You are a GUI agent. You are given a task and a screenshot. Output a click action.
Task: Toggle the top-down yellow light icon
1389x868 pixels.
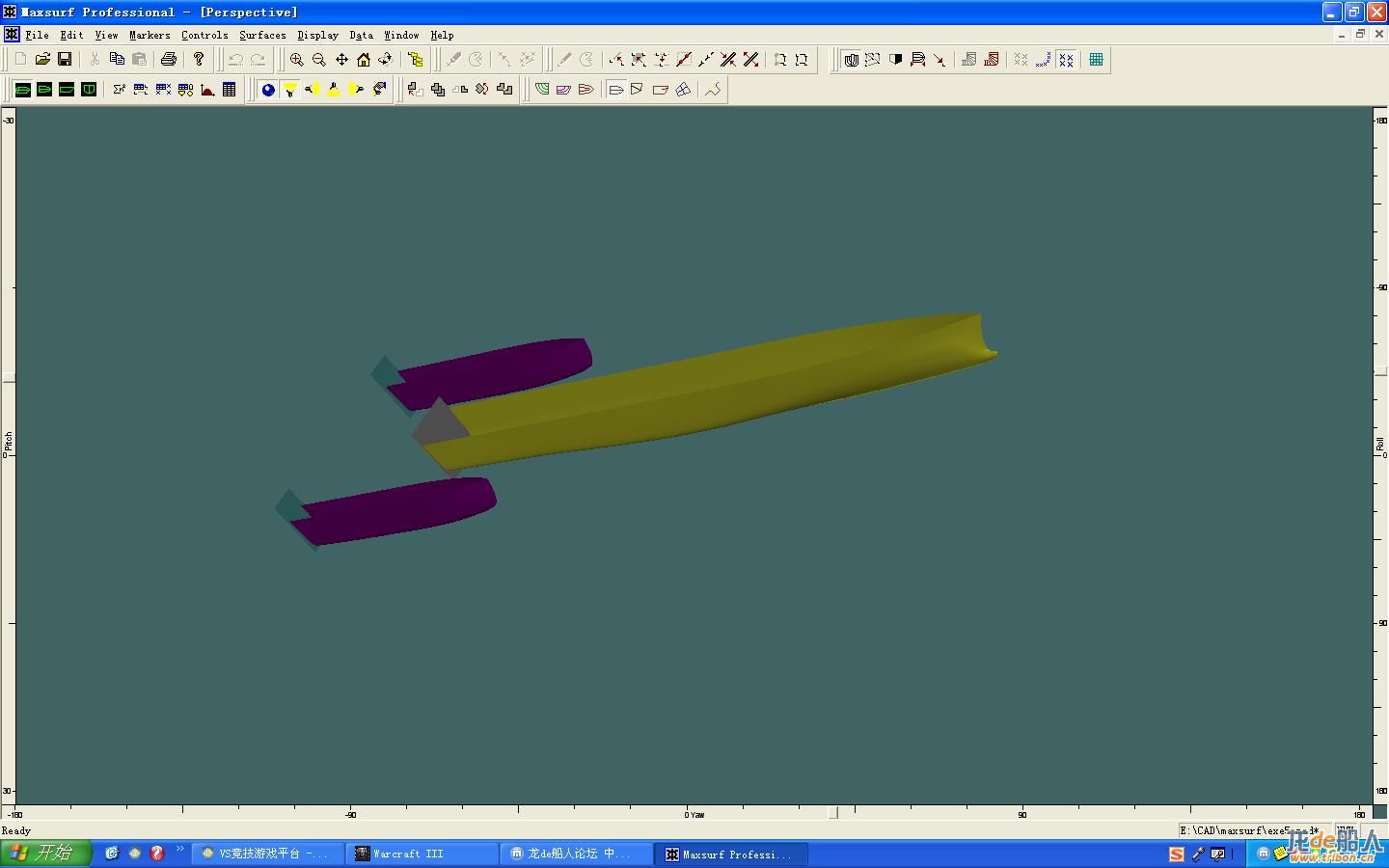pos(289,89)
